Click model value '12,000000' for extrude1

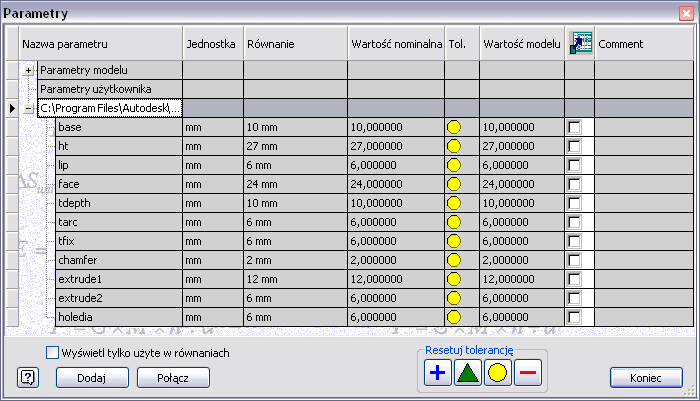coord(508,279)
